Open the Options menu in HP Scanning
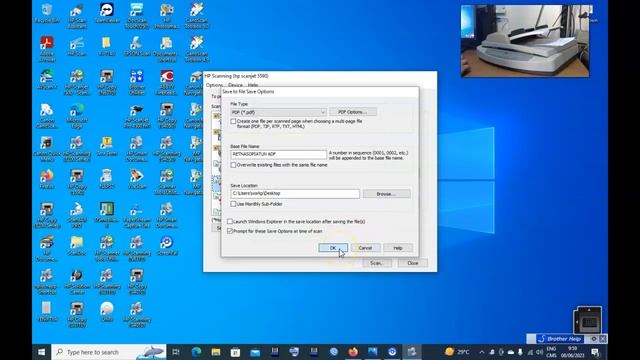The width and height of the screenshot is (640, 360). click(214, 85)
